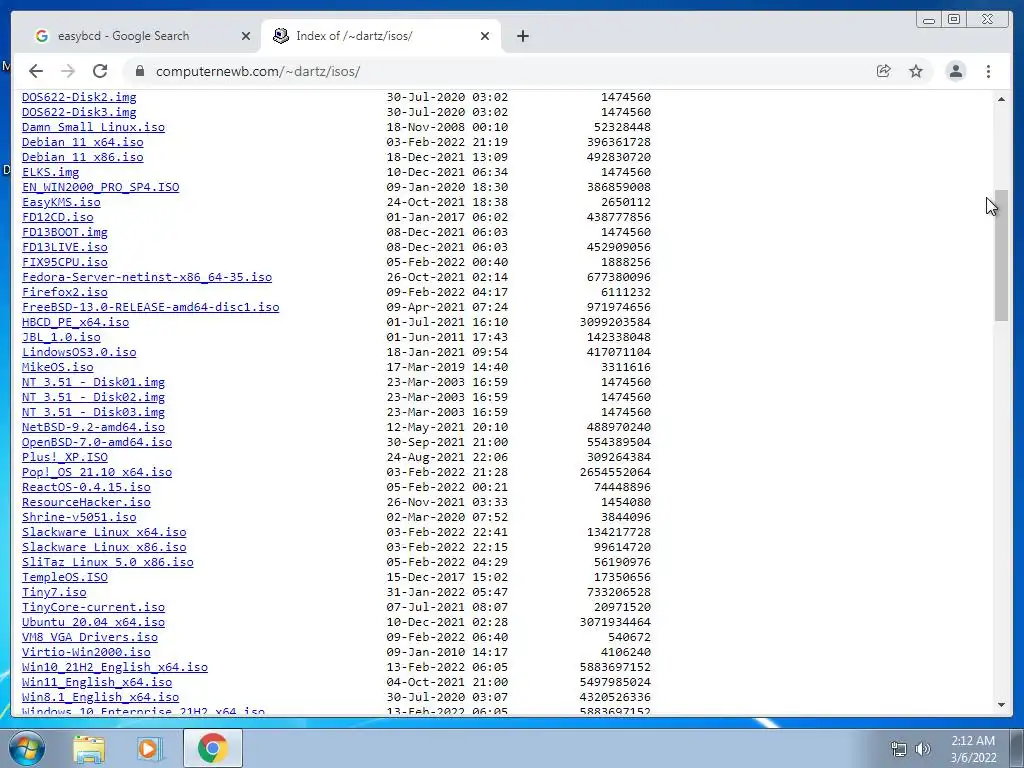The image size is (1024, 768).
Task: Open MikeOS.iso link
Action: click(x=57, y=368)
